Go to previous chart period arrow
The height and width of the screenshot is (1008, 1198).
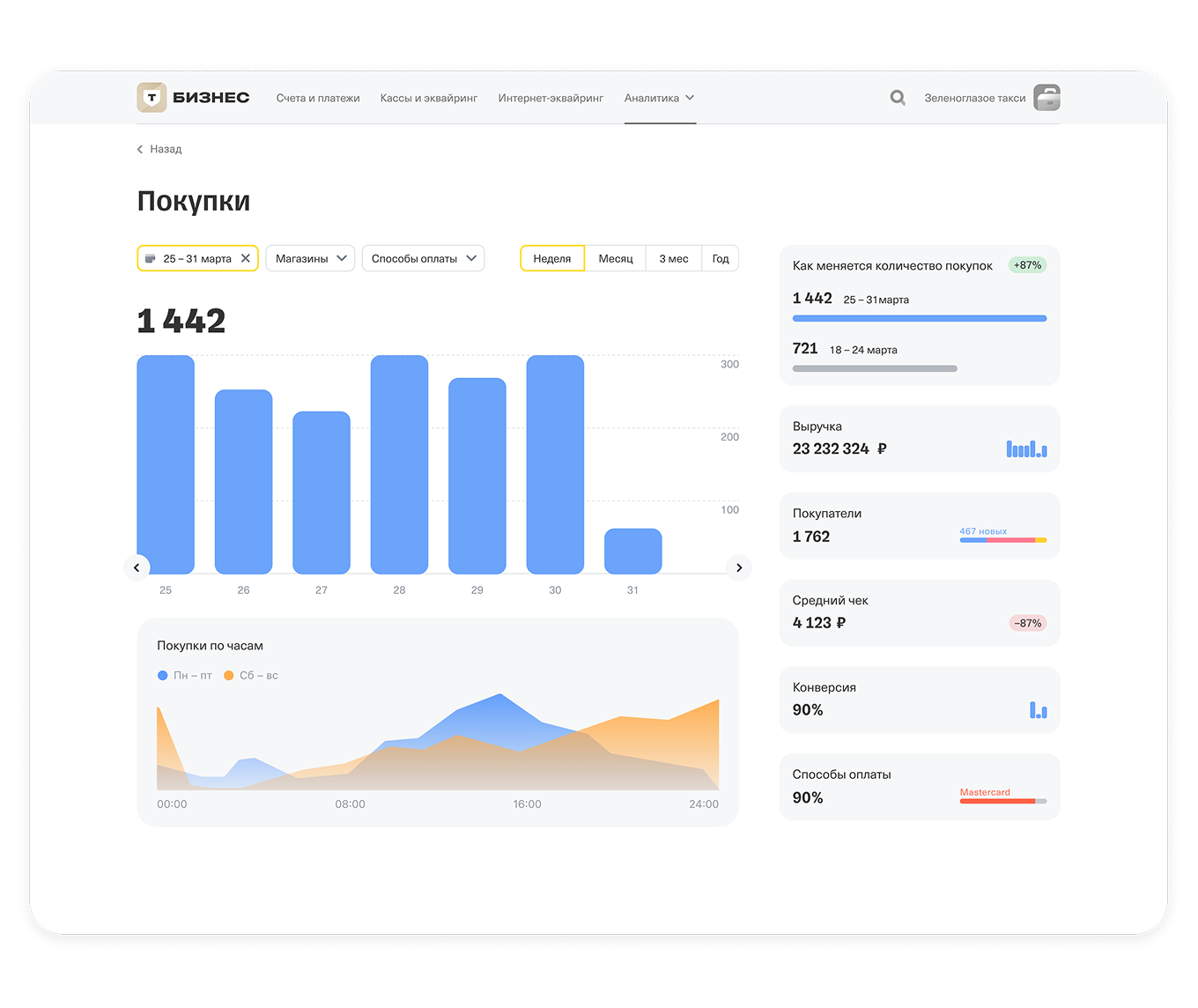point(137,567)
